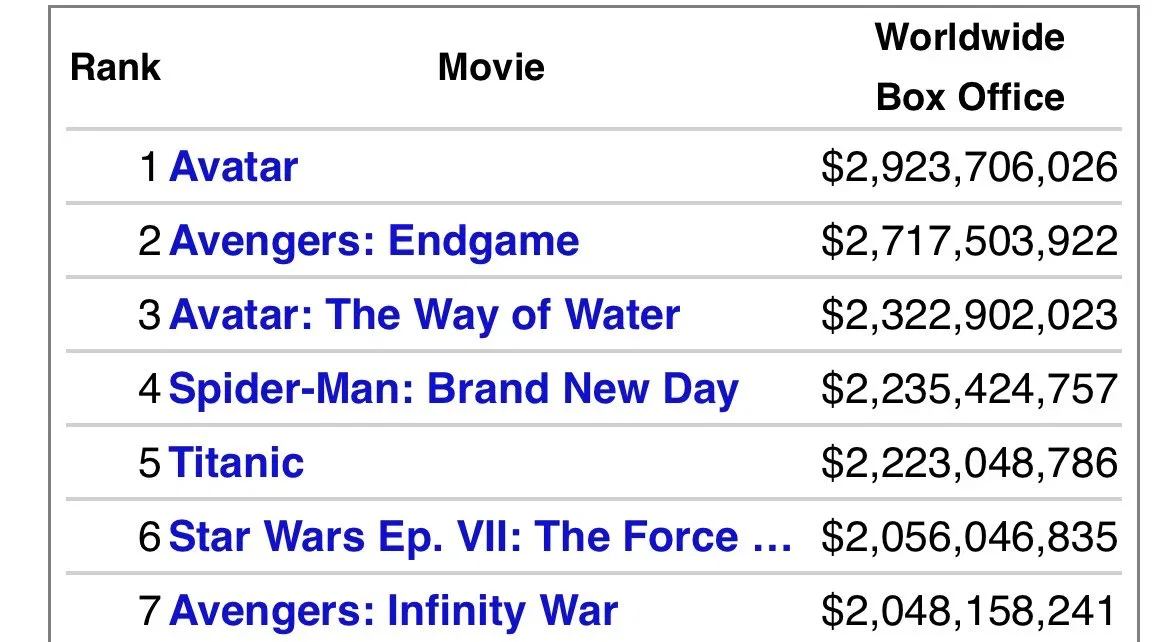Click rank number 1 cell
This screenshot has width=1170, height=642.
pos(149,166)
